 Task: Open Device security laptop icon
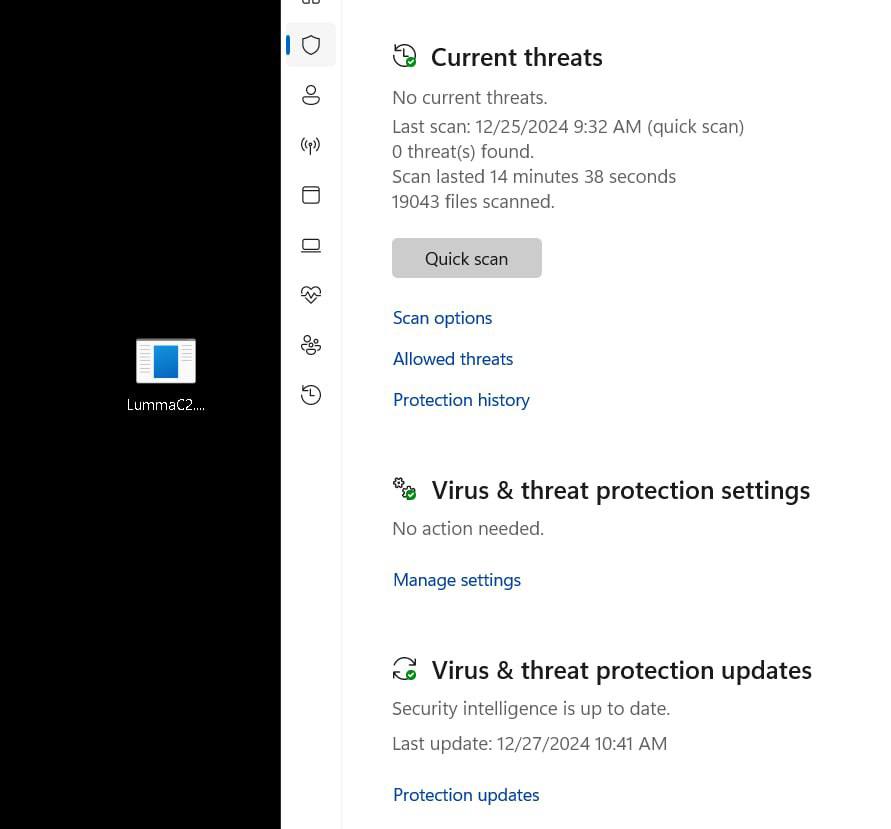point(311,245)
